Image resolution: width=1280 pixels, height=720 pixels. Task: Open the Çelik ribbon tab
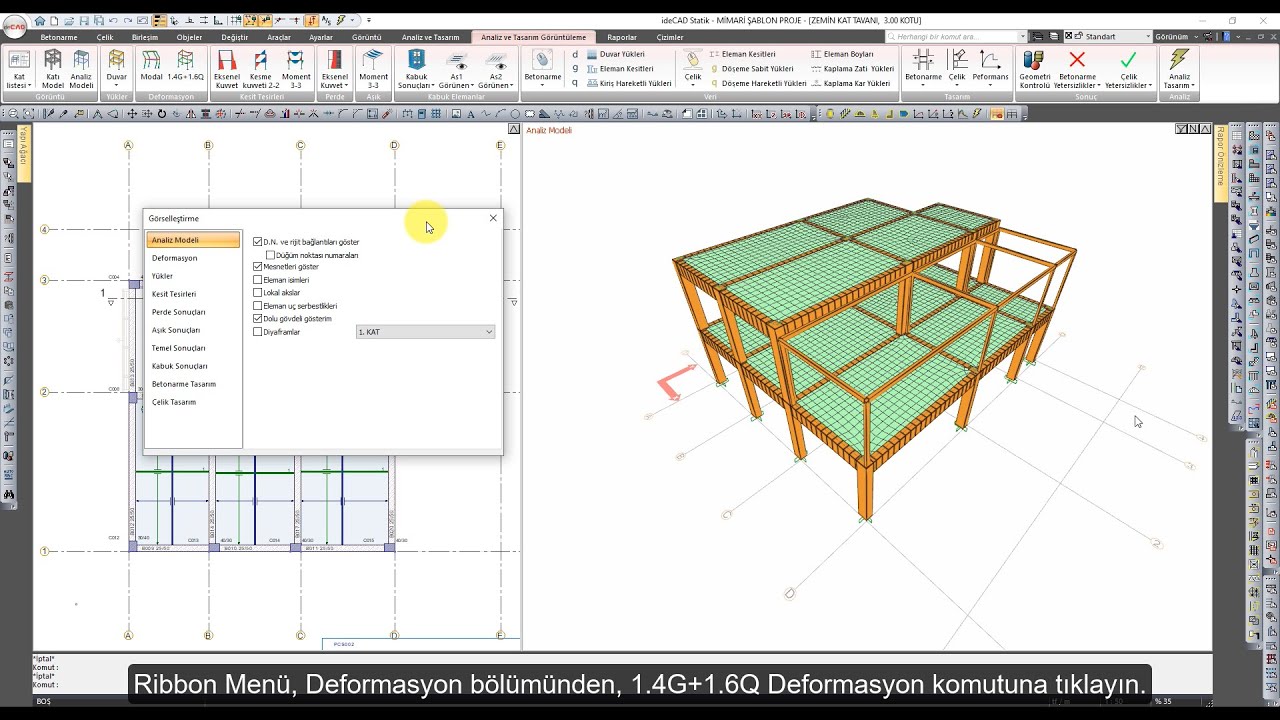pos(105,37)
